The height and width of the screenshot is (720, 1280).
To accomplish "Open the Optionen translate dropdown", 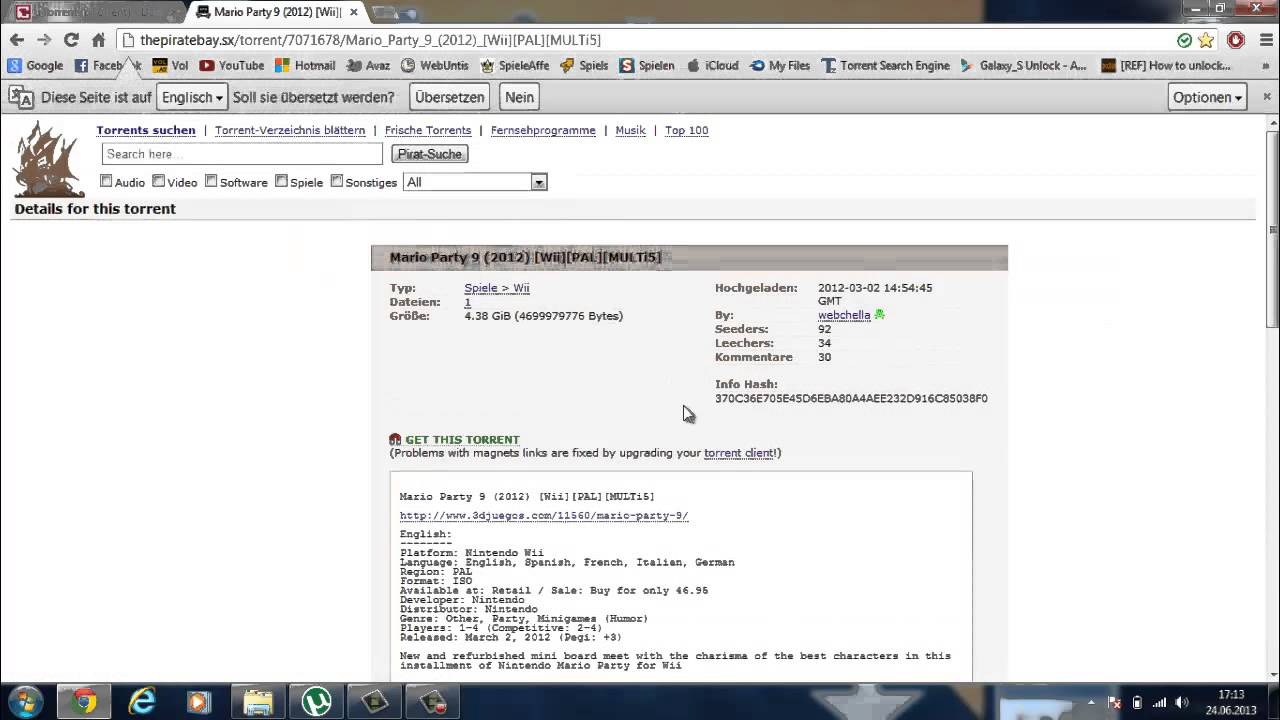I will [x=1208, y=97].
